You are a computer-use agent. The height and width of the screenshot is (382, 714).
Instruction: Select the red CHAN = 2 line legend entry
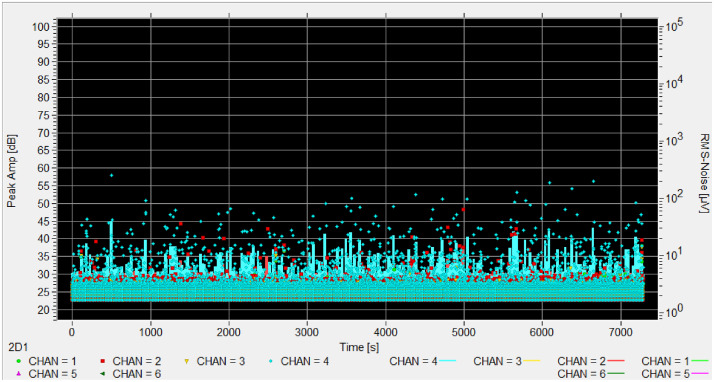click(591, 362)
